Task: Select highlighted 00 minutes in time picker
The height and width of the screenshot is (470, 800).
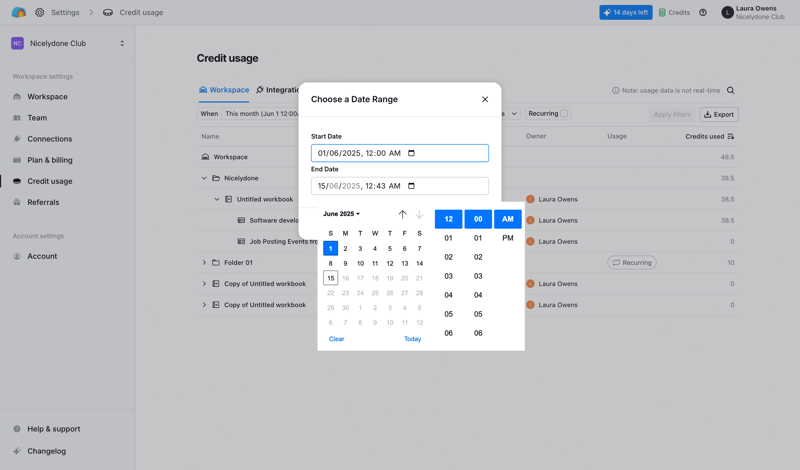Action: click(x=478, y=219)
